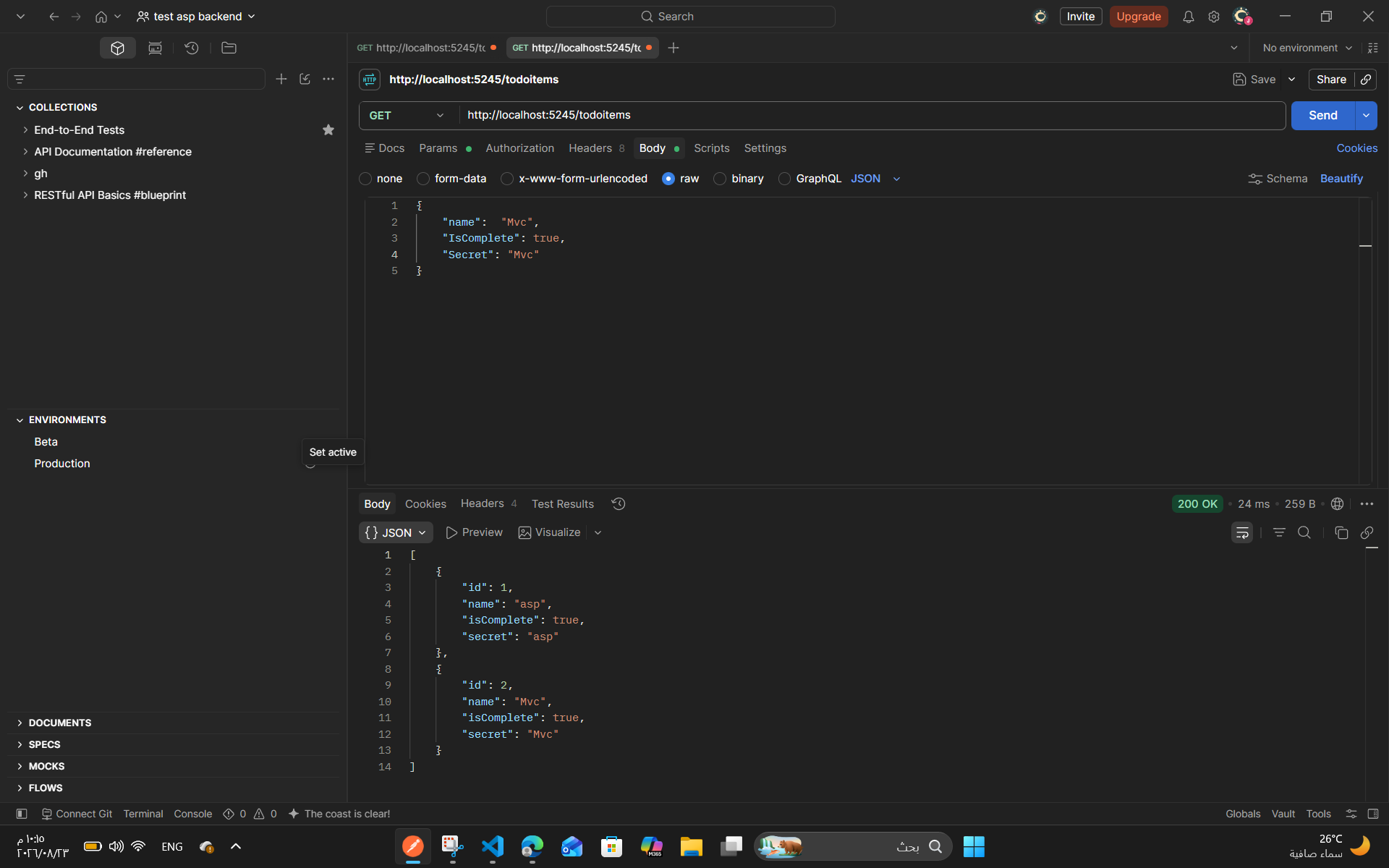Open the GET method dropdown

(x=407, y=116)
